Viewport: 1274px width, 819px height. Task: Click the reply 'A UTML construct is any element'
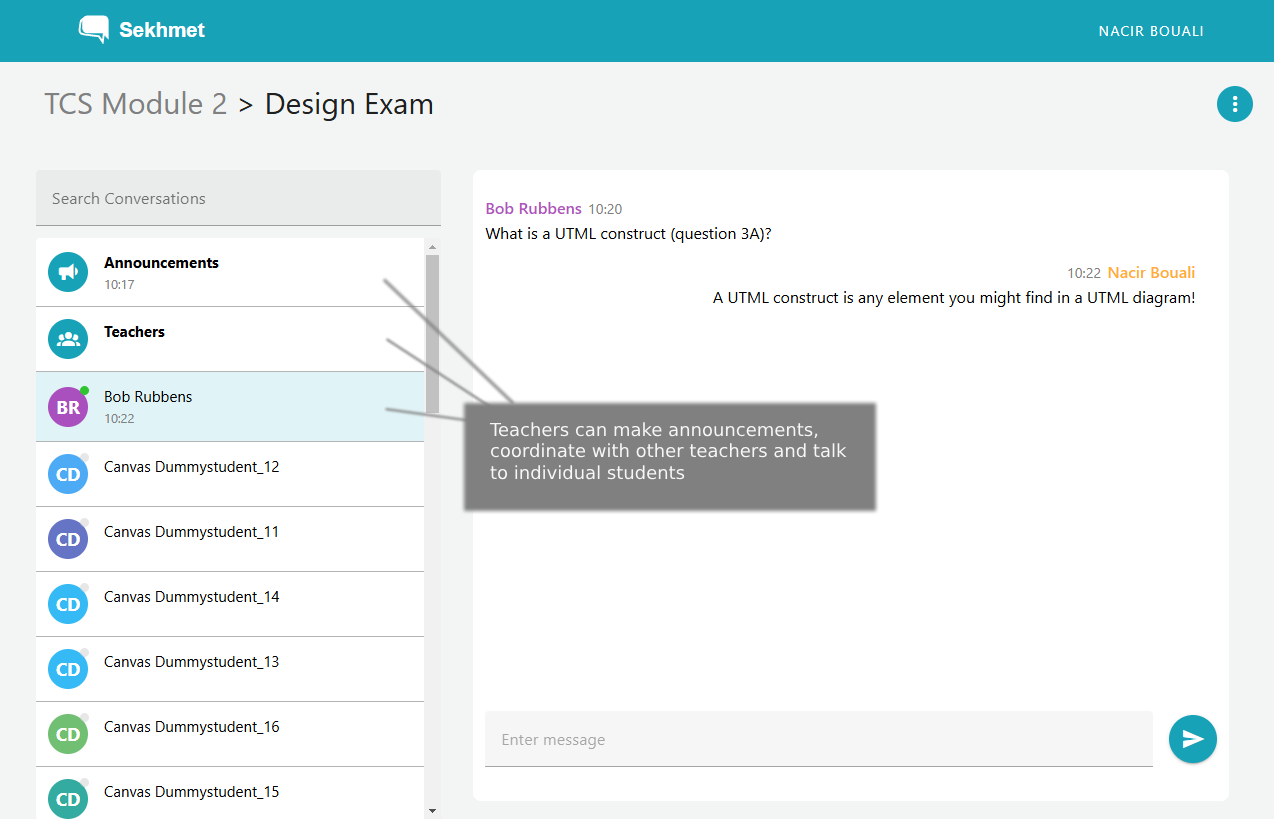click(x=954, y=298)
